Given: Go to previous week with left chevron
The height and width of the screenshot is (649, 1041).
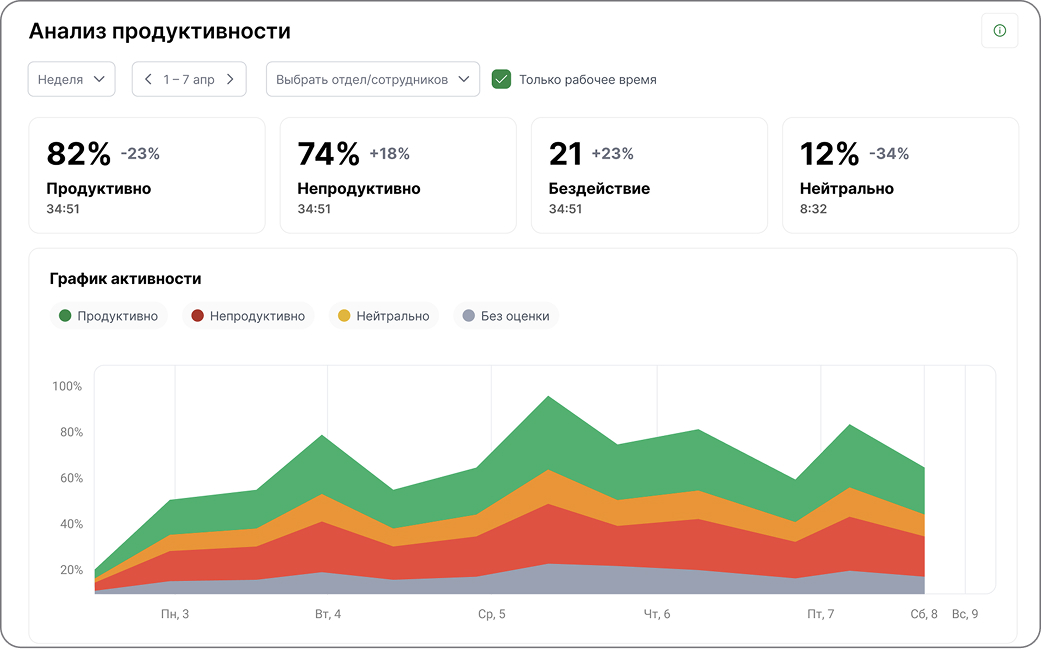Looking at the screenshot, I should click(148, 79).
